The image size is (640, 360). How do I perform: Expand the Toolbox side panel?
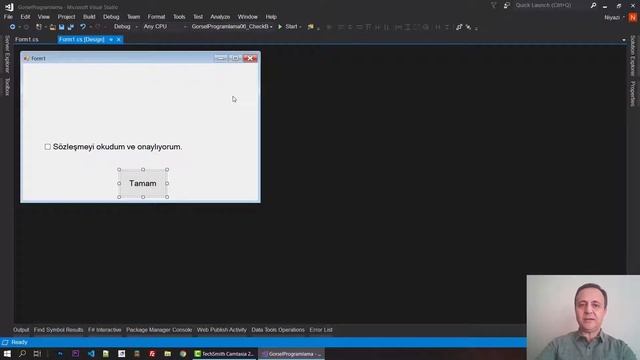(7, 87)
